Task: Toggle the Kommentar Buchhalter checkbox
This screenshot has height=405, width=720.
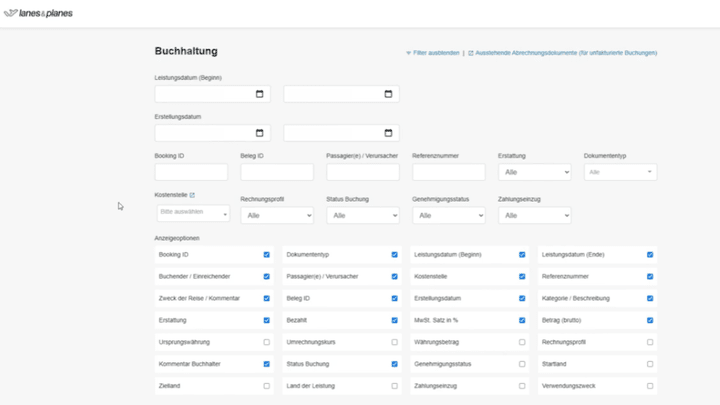Action: [x=266, y=364]
